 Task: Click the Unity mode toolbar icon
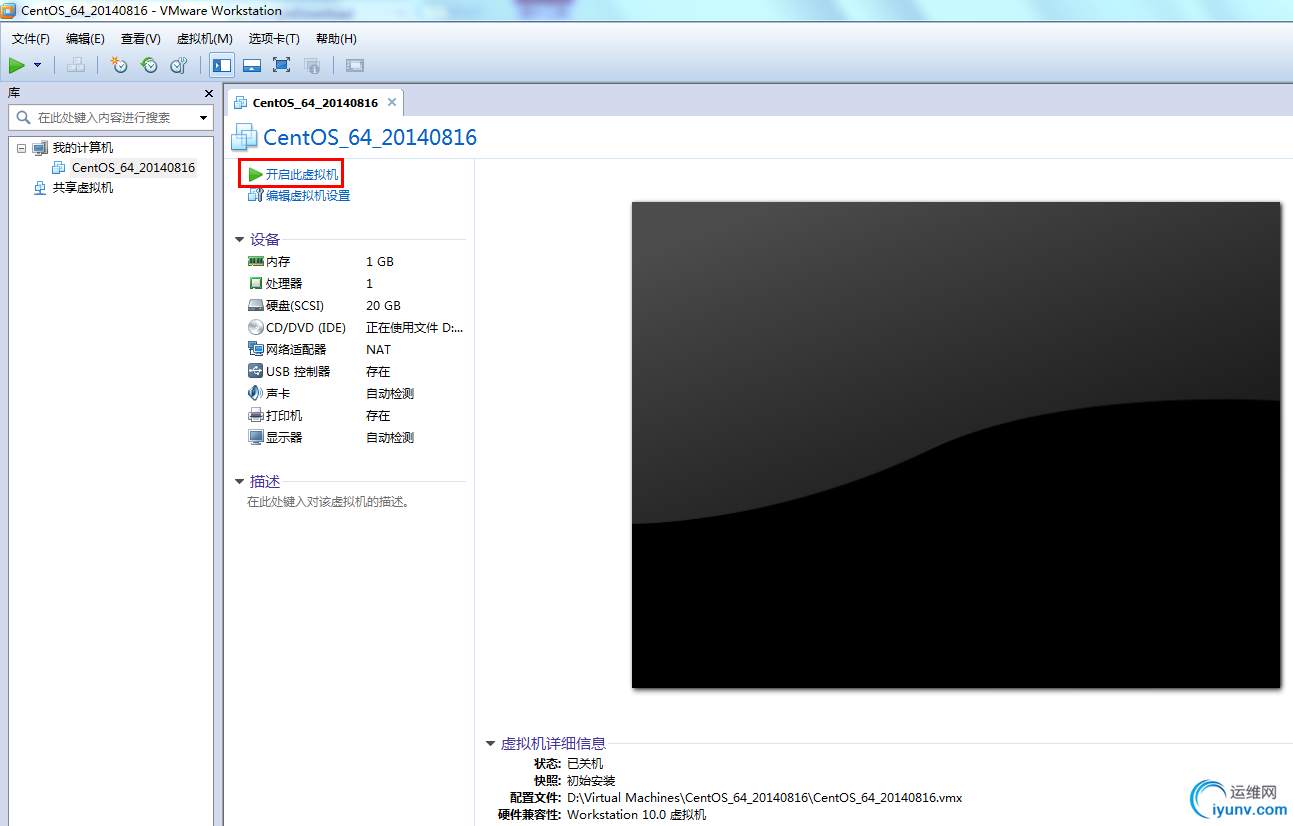point(312,65)
